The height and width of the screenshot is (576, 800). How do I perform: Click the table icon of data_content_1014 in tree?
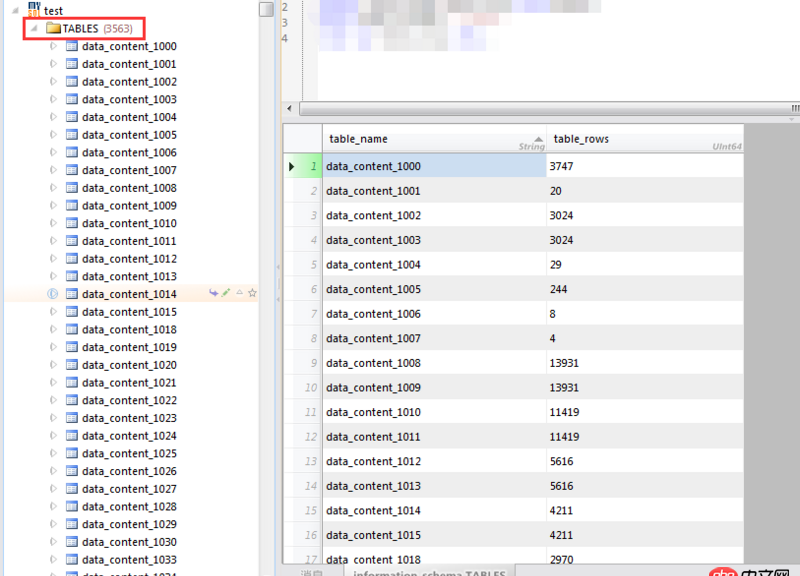tap(72, 294)
